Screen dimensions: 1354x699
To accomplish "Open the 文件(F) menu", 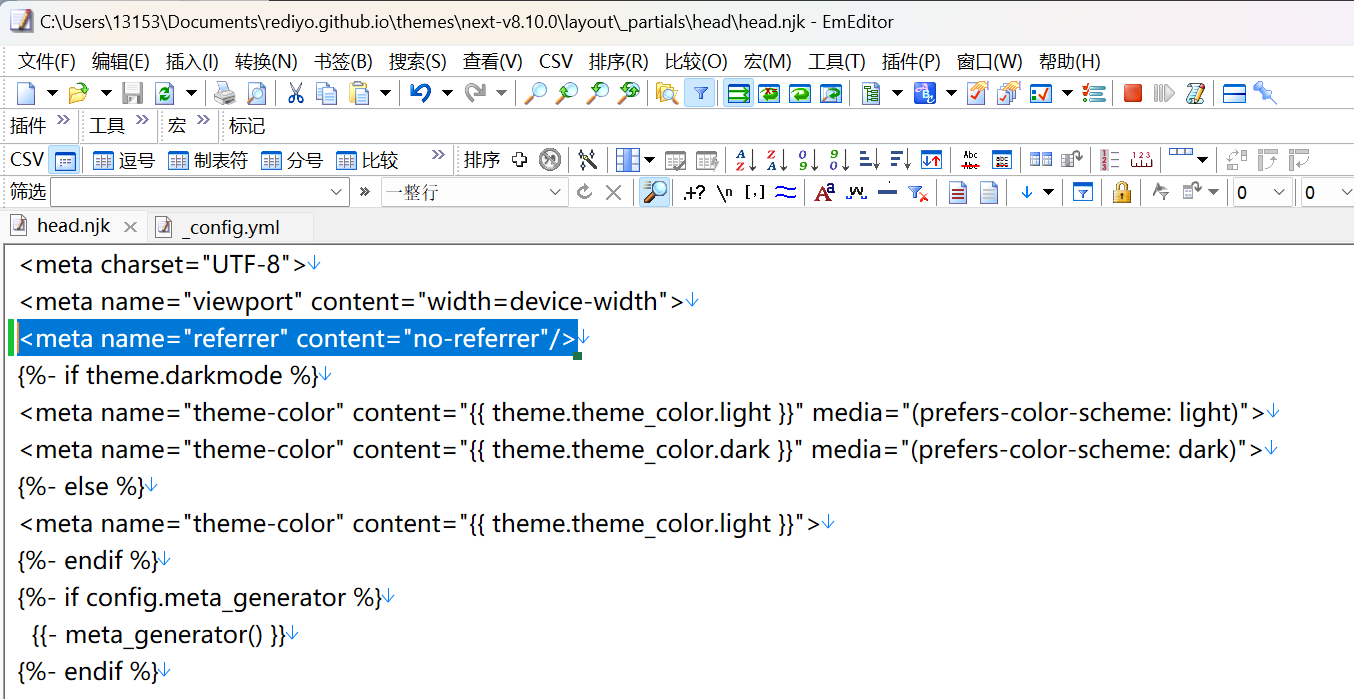I will [47, 61].
